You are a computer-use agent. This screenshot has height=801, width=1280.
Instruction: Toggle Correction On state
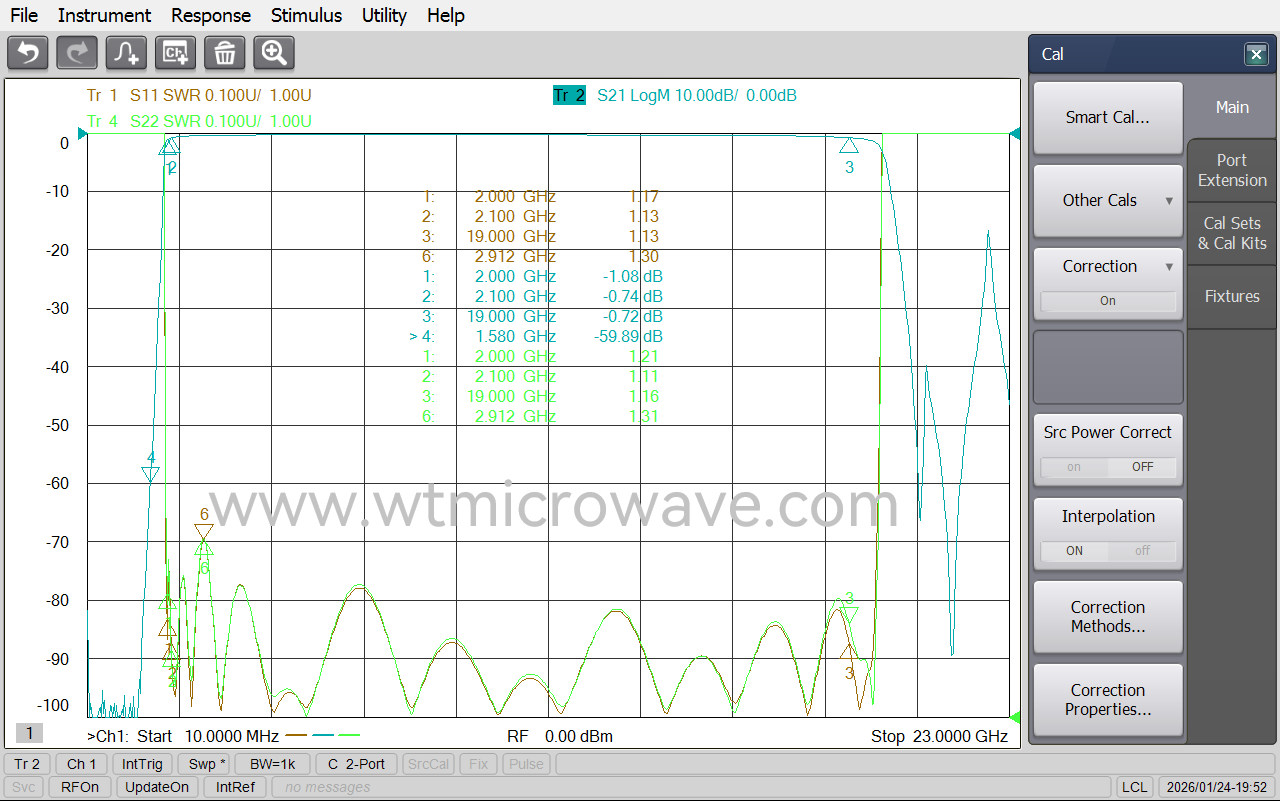click(1108, 300)
